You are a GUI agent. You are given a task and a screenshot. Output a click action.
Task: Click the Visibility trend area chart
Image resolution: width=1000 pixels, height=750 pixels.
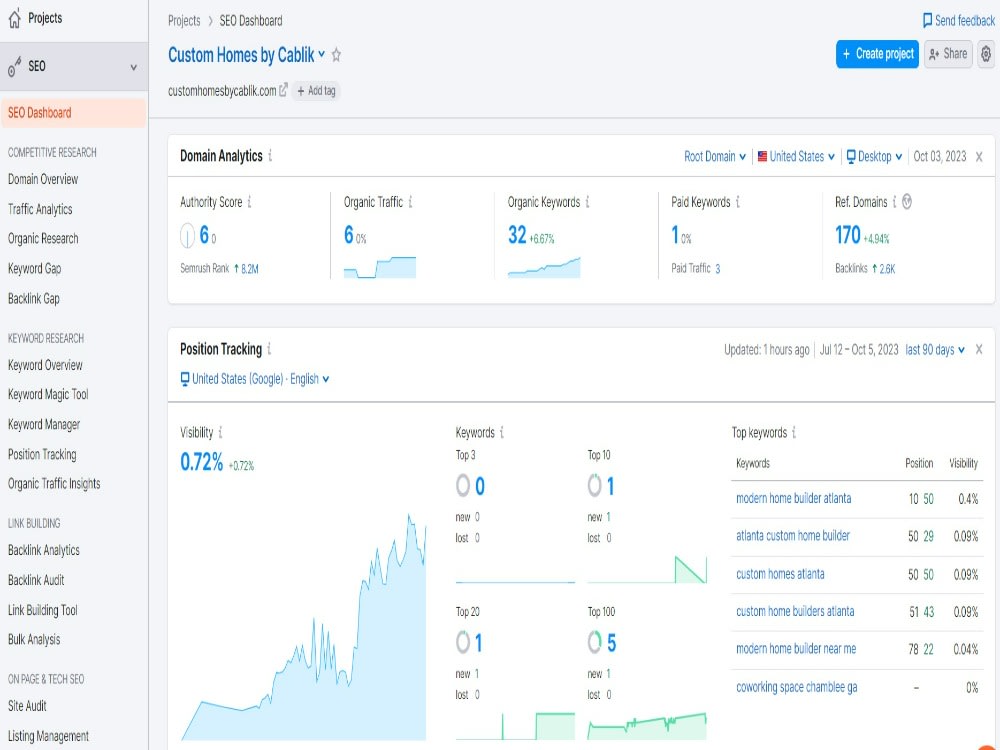pyautogui.click(x=303, y=626)
